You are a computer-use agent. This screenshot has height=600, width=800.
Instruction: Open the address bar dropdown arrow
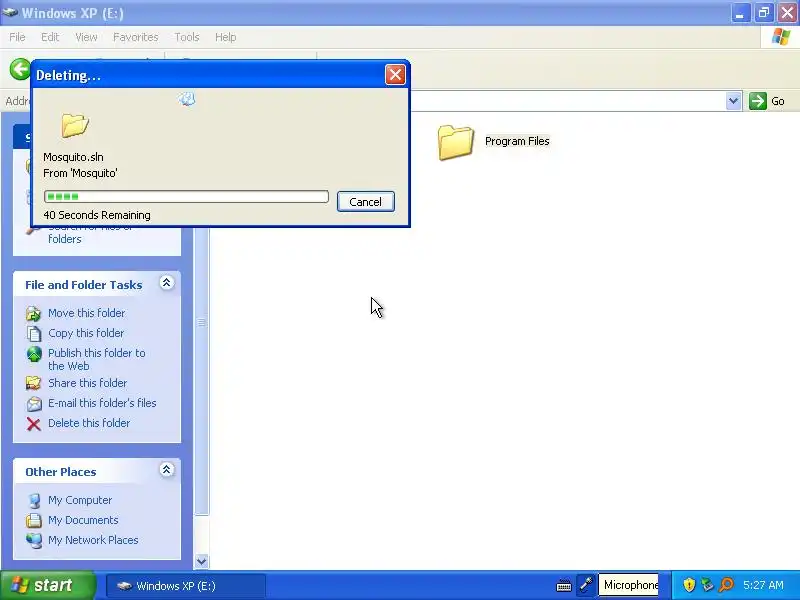733,101
